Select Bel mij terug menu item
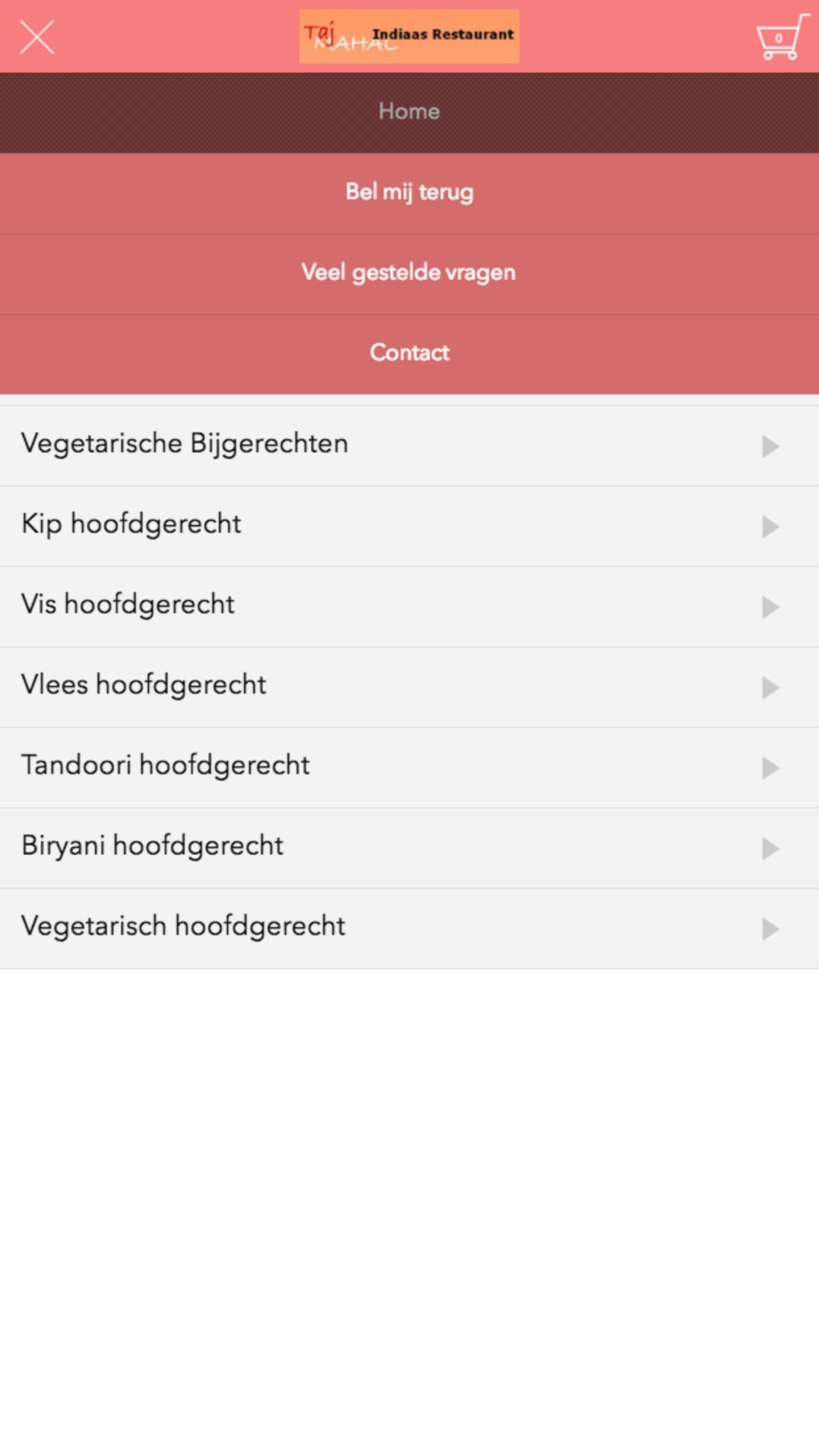This screenshot has height=1456, width=819. [409, 192]
